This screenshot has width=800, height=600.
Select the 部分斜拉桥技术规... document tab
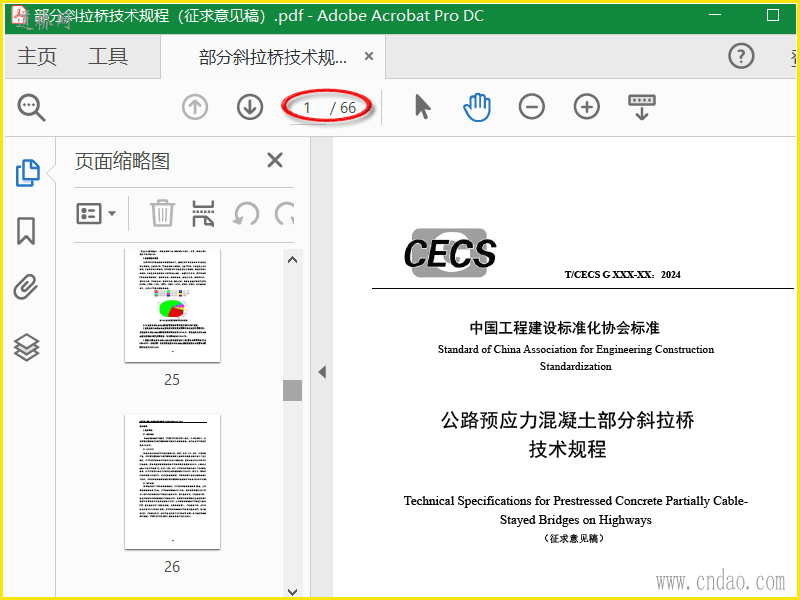(273, 57)
